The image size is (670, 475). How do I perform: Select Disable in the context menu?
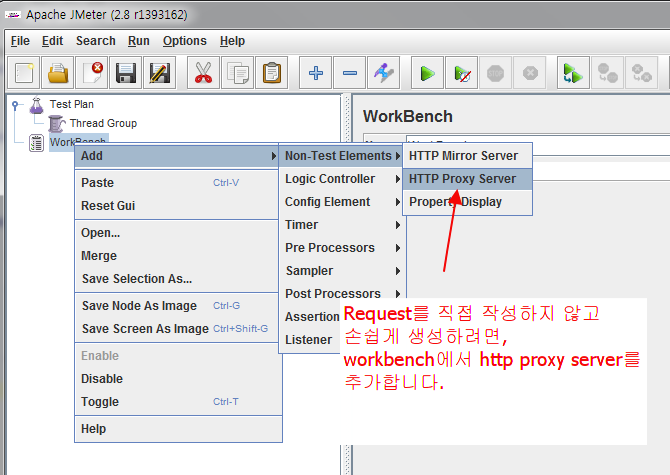click(x=176, y=379)
